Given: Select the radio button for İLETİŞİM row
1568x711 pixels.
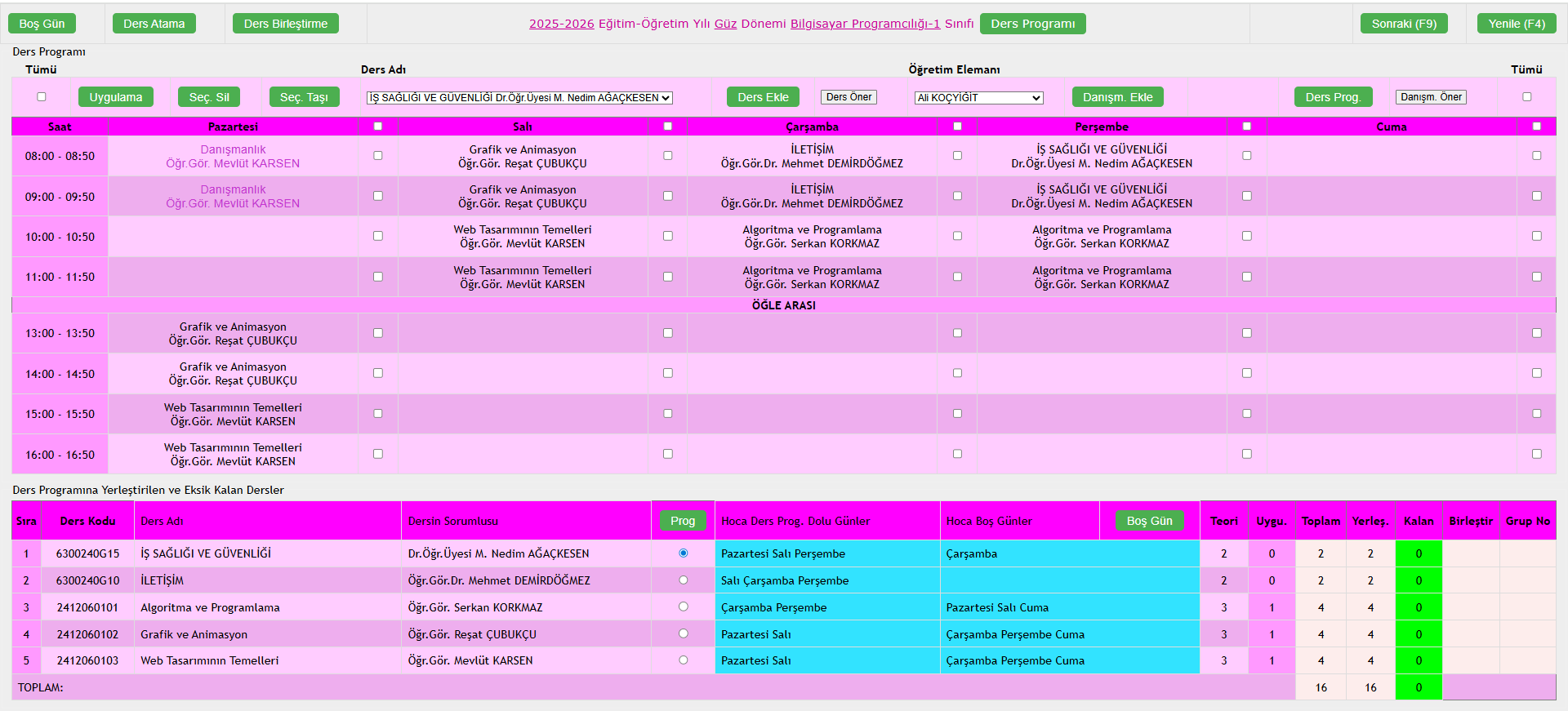Looking at the screenshot, I should pos(684,580).
